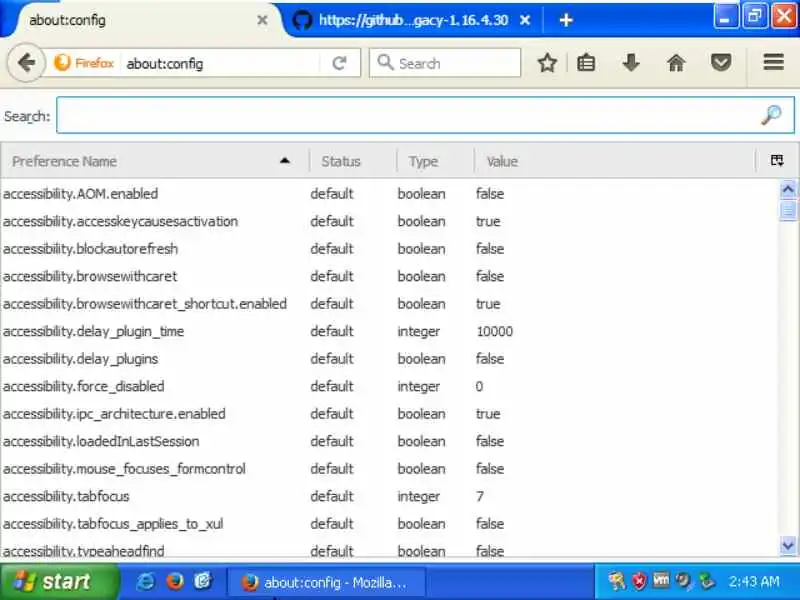Select accessibility.AOM.enabled preference

tap(390, 194)
